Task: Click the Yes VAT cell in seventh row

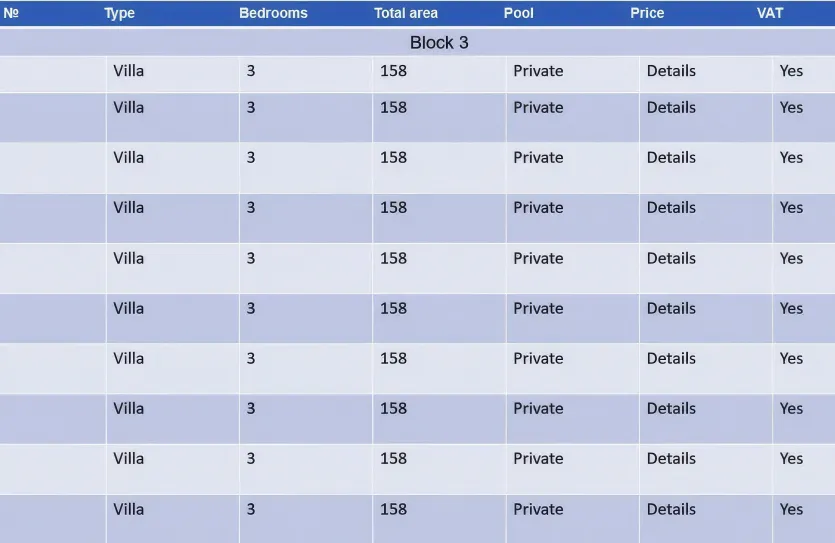Action: (x=791, y=358)
